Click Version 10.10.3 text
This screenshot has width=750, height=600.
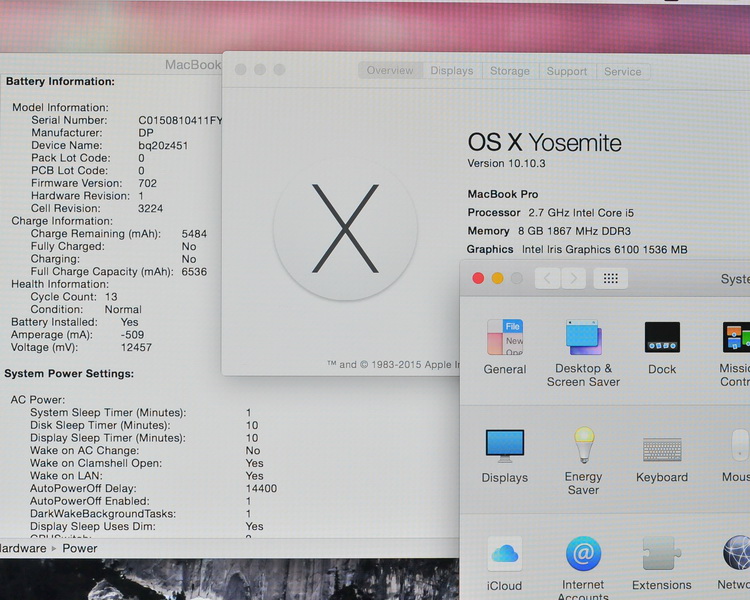click(x=506, y=163)
